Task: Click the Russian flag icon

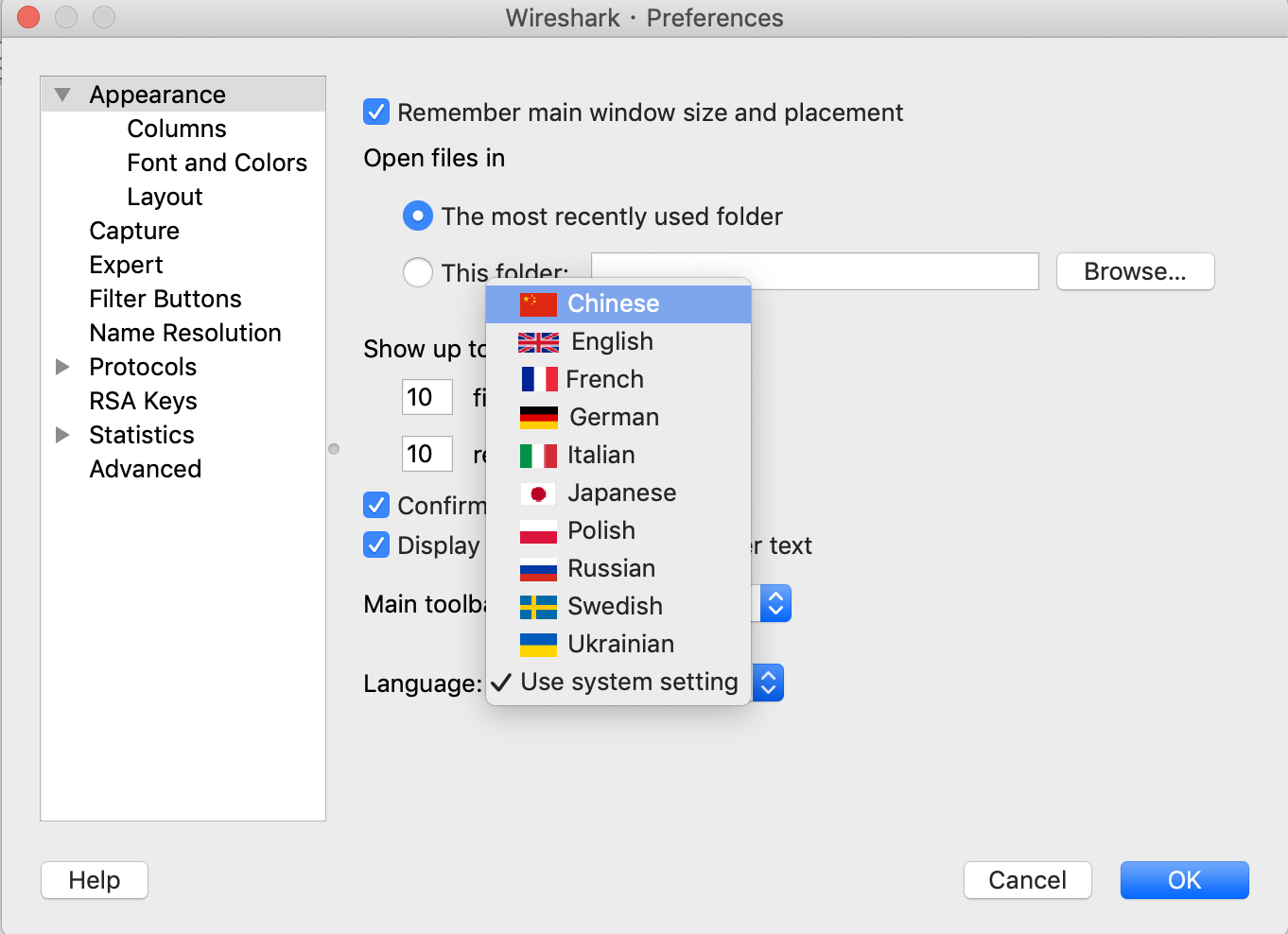Action: (x=538, y=569)
